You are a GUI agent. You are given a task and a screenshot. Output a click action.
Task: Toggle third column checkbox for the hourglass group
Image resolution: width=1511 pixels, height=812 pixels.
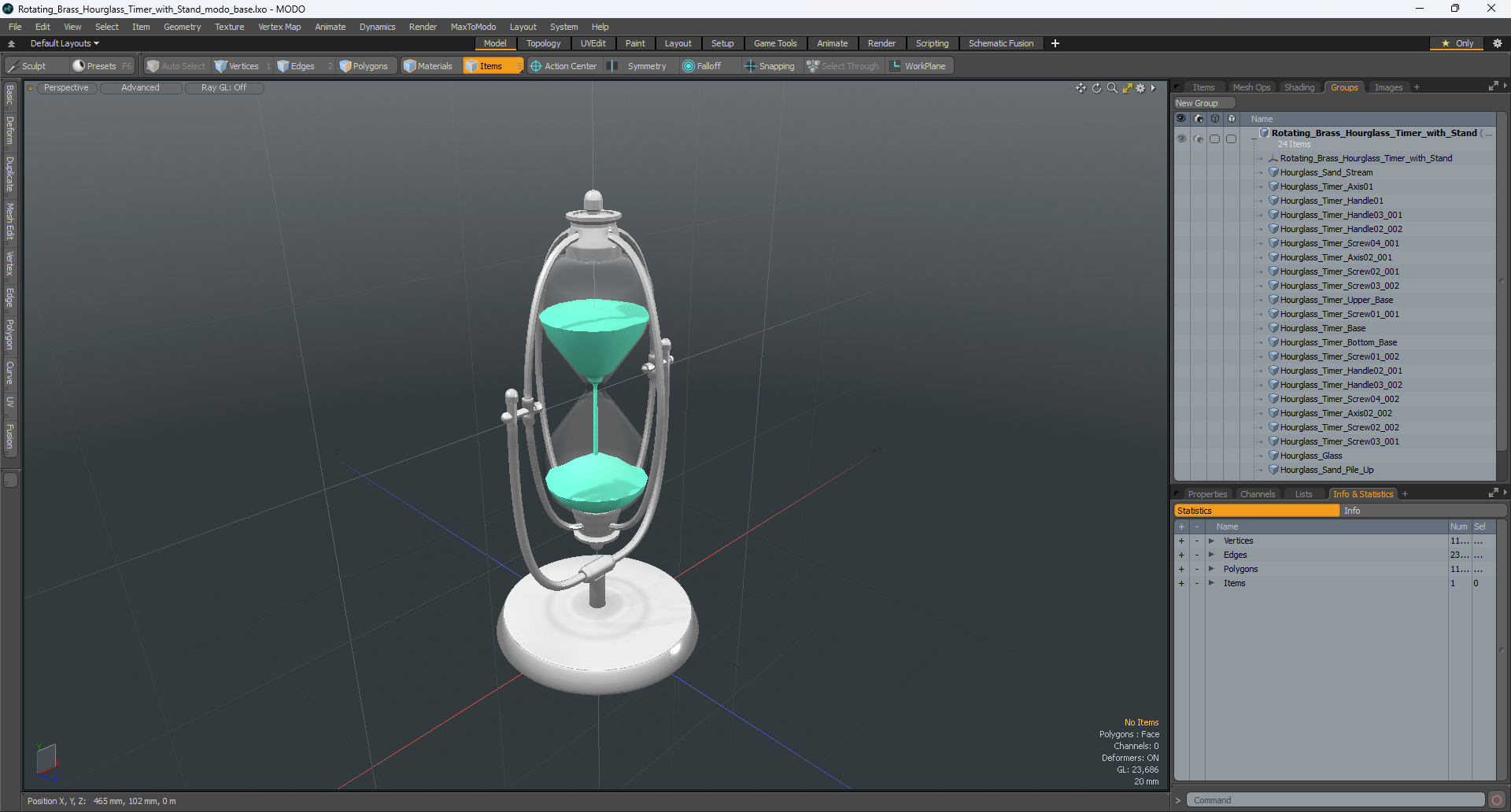pyautogui.click(x=1215, y=138)
